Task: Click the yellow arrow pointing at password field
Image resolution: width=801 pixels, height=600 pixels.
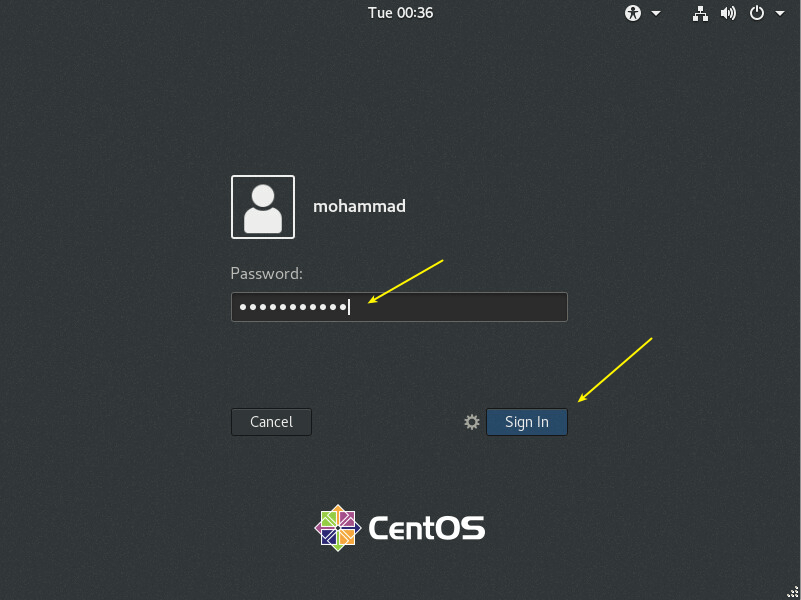Action: (x=406, y=280)
